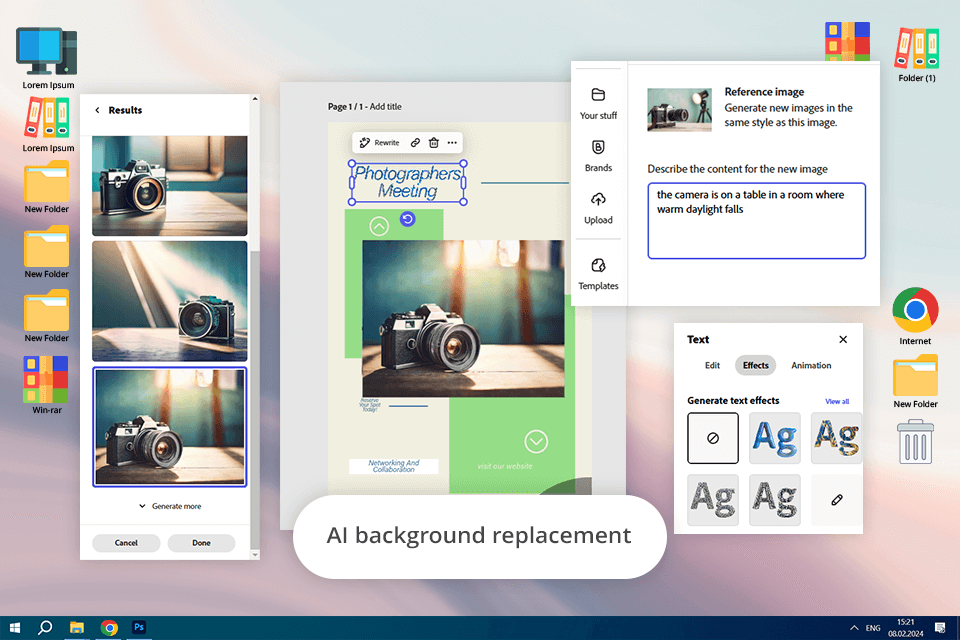Viewport: 960px width, 640px height.
Task: Click the scroll up arrow in Results panel
Action: (x=255, y=99)
